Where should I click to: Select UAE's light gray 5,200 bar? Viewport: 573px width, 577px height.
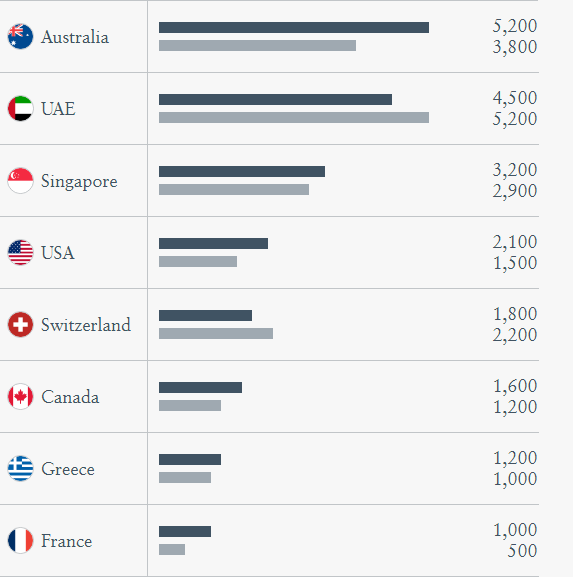[294, 118]
